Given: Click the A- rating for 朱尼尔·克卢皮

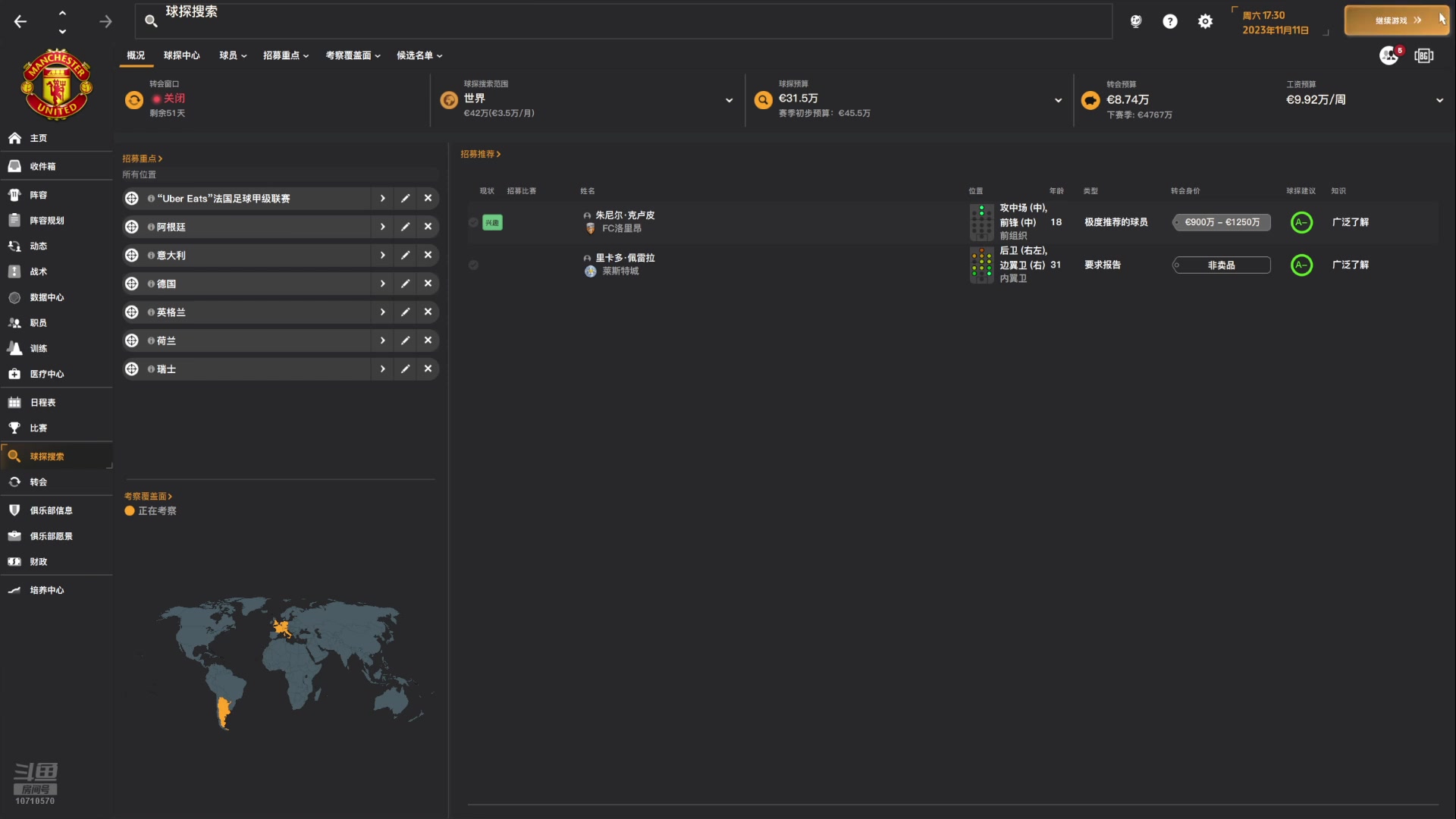Looking at the screenshot, I should pyautogui.click(x=1301, y=222).
